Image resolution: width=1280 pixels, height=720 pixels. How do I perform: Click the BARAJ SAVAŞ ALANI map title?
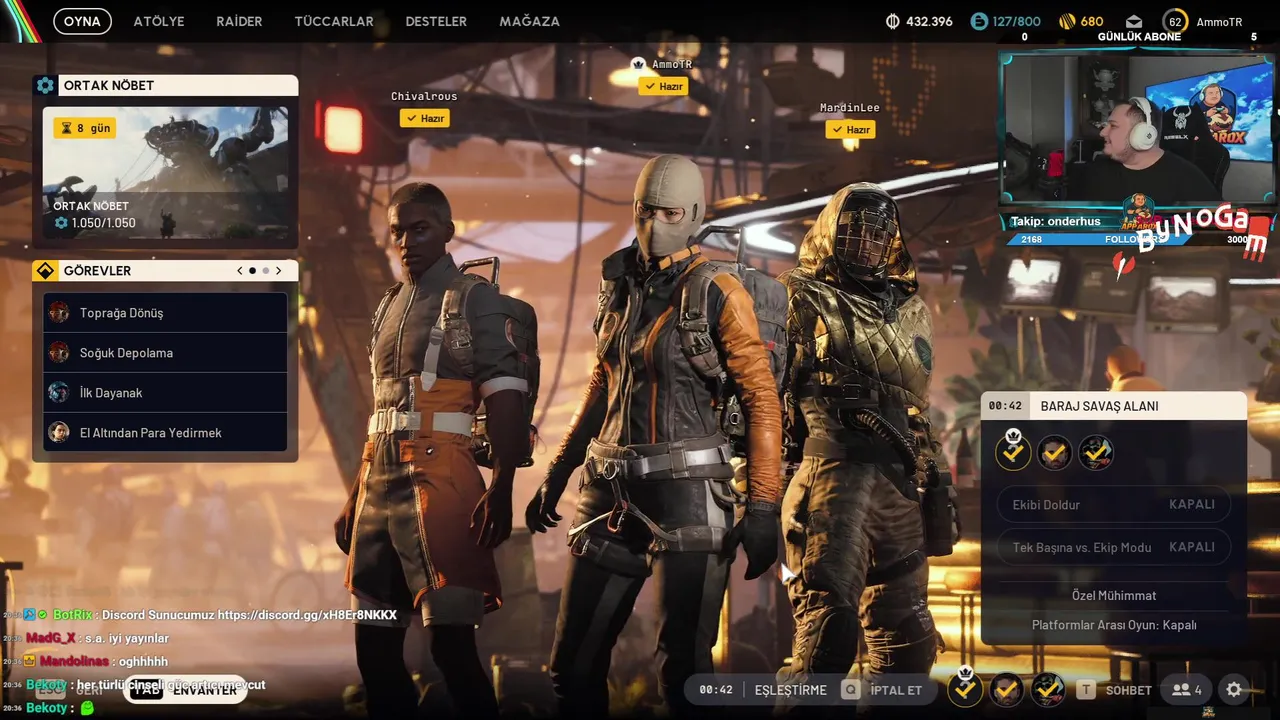click(1099, 406)
